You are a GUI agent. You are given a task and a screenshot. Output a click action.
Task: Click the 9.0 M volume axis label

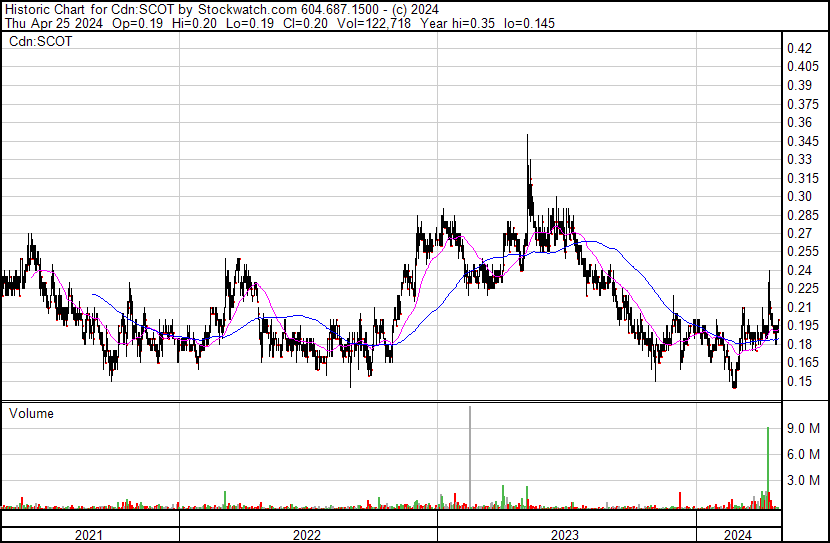tap(803, 428)
